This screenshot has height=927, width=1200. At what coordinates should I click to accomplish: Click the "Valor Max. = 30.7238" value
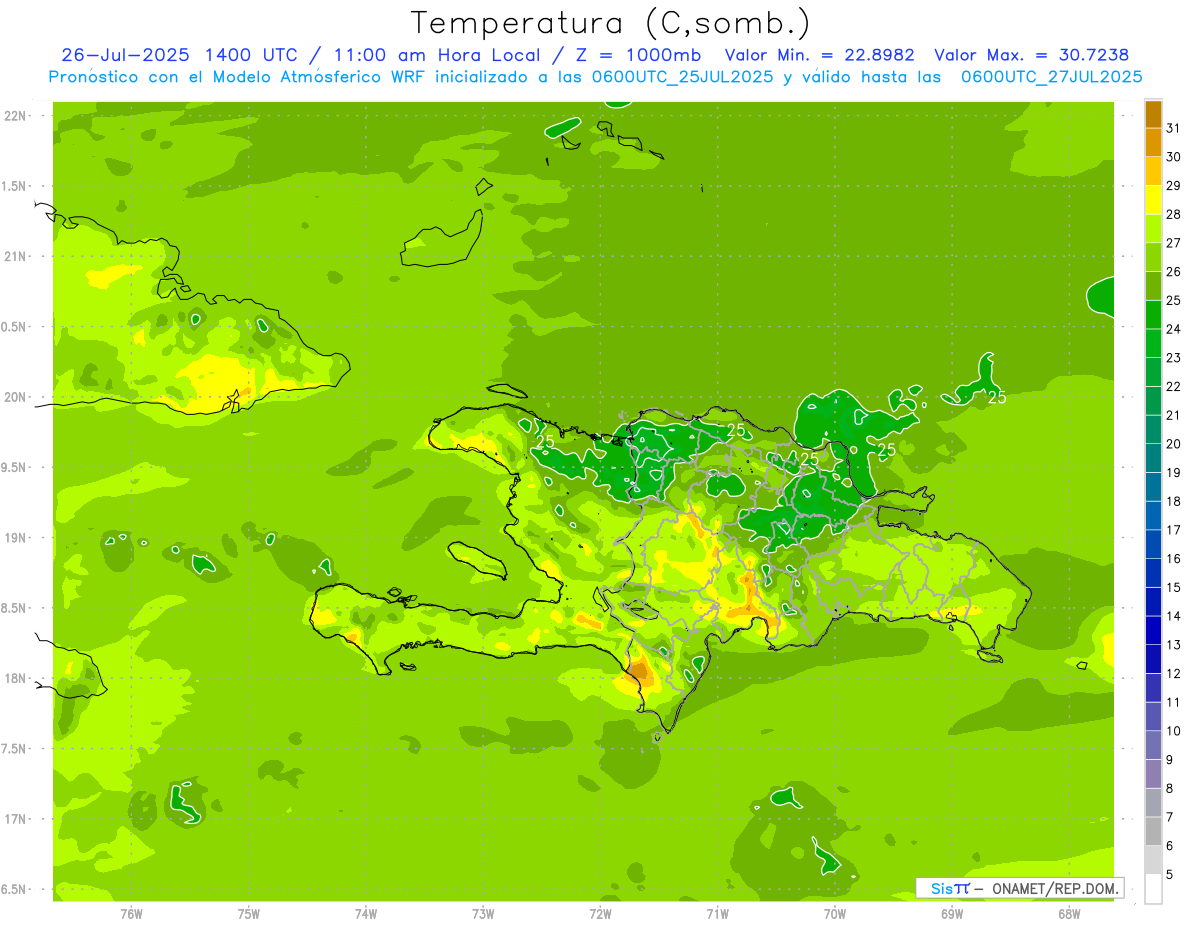pyautogui.click(x=1032, y=55)
